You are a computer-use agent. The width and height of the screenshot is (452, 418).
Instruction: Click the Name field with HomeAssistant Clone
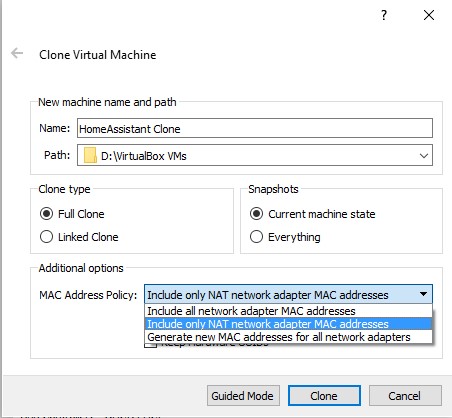255,128
